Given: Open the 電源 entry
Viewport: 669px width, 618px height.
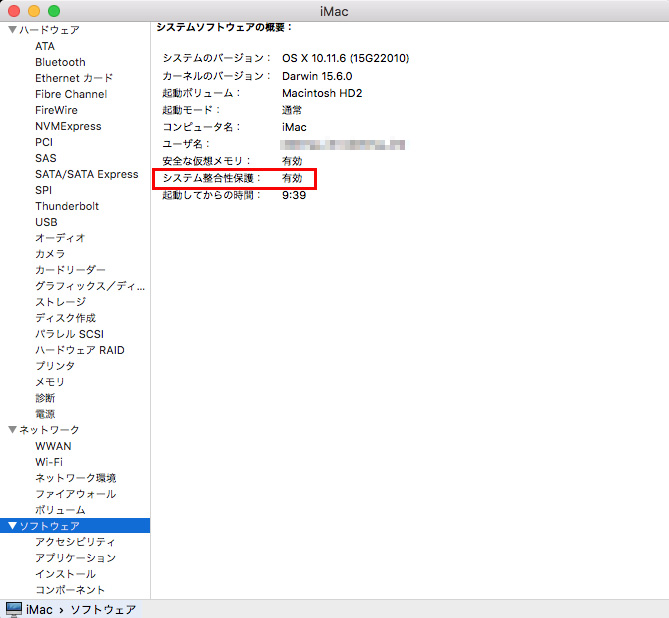Looking at the screenshot, I should [45, 414].
